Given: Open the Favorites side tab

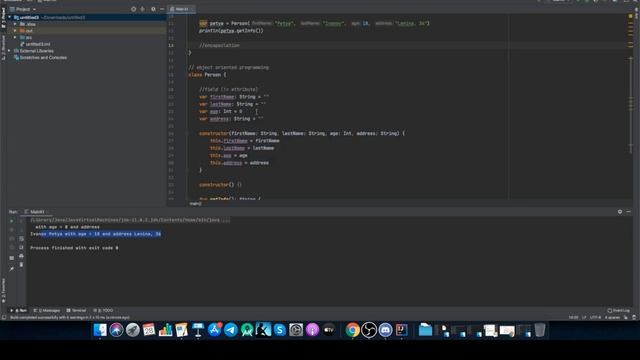Looking at the screenshot, I should (3, 291).
